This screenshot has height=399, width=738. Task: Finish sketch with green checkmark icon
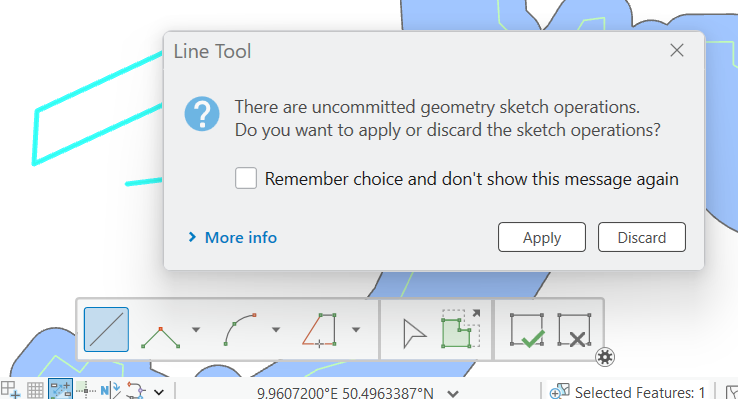(x=527, y=330)
